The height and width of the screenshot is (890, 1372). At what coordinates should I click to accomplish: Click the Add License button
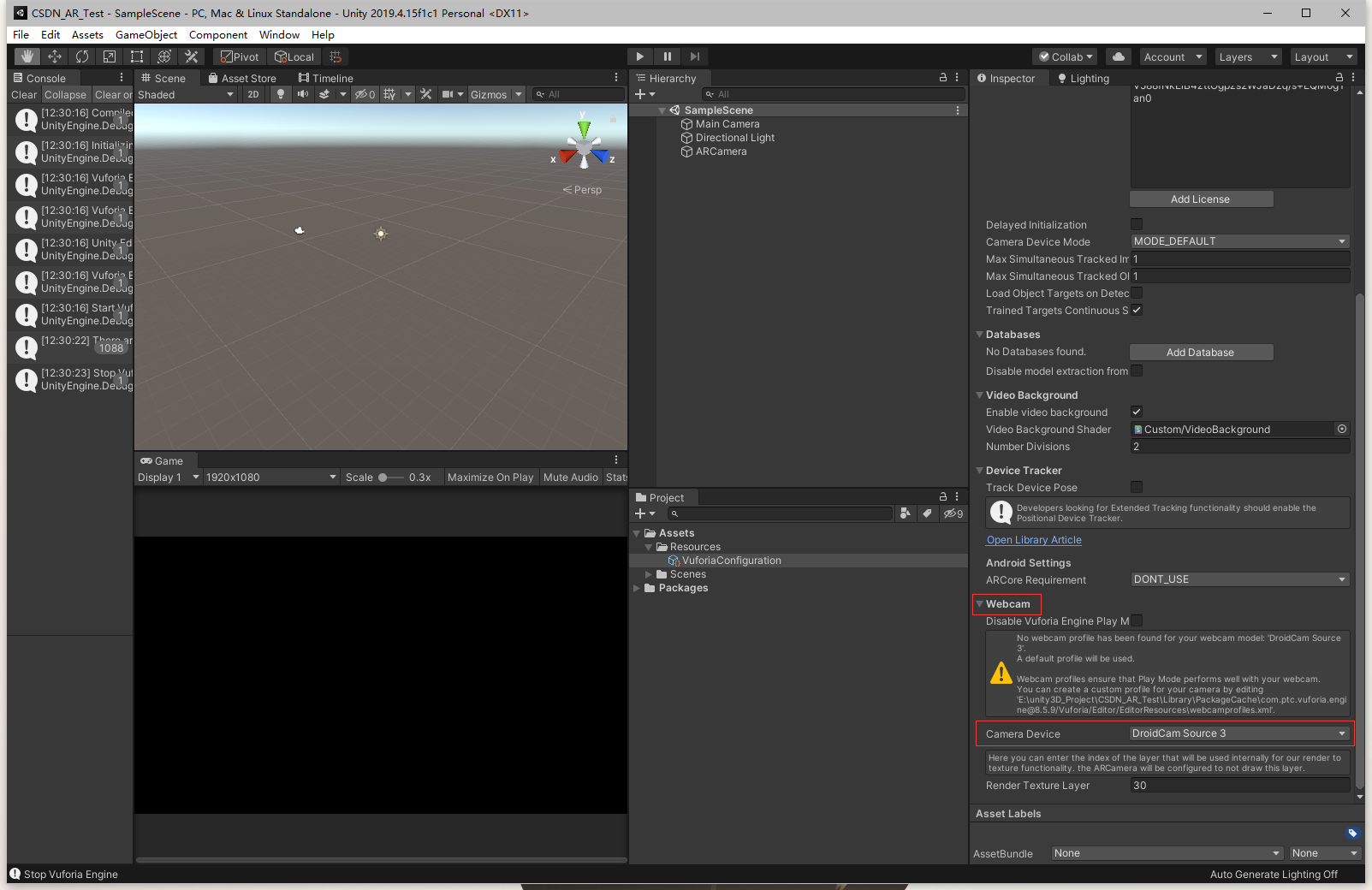tap(1201, 199)
